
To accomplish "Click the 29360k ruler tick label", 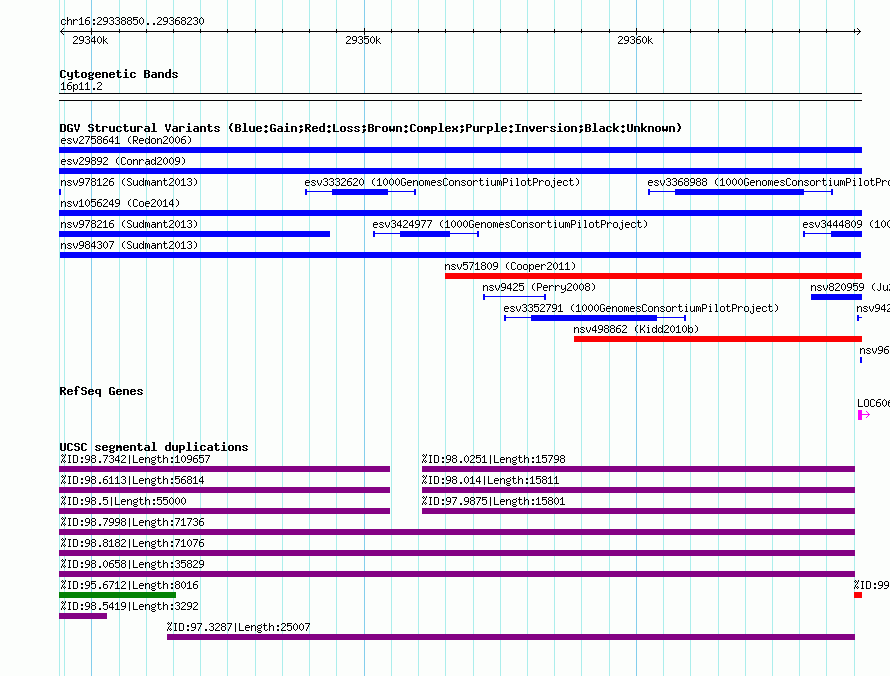I will click(635, 40).
